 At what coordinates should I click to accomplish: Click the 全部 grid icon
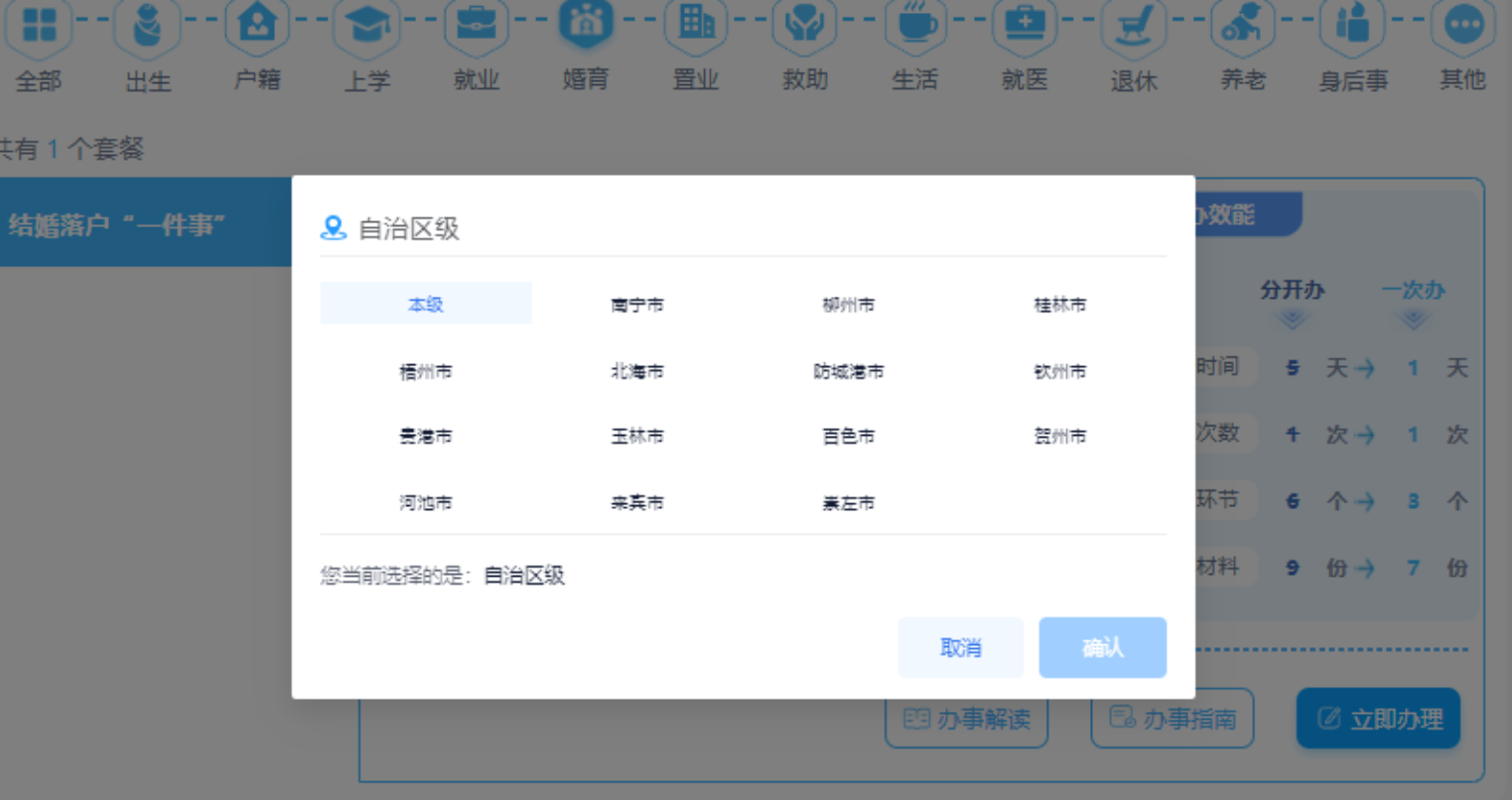click(39, 26)
